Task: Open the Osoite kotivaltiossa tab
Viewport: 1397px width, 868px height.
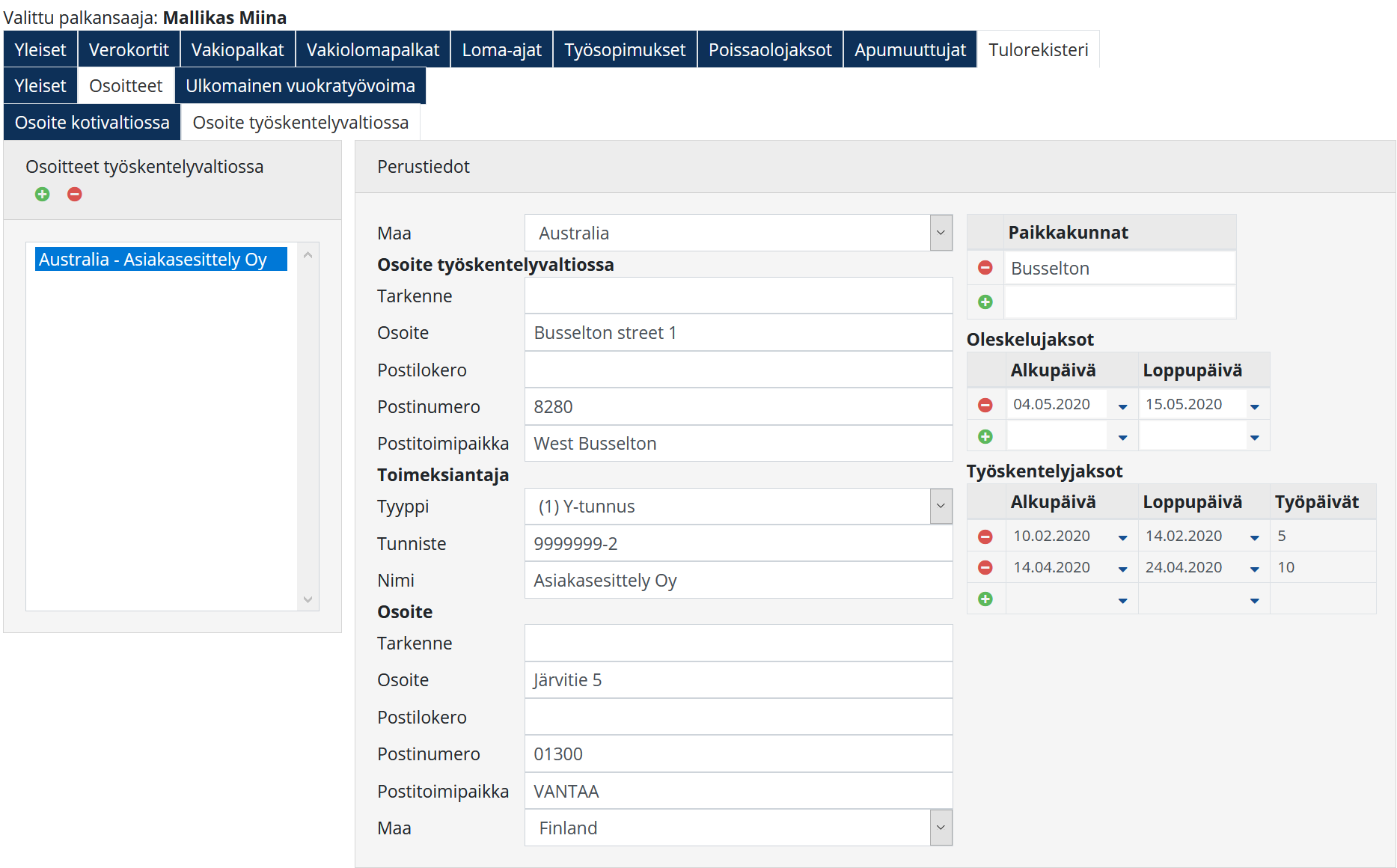Action: pyautogui.click(x=92, y=123)
